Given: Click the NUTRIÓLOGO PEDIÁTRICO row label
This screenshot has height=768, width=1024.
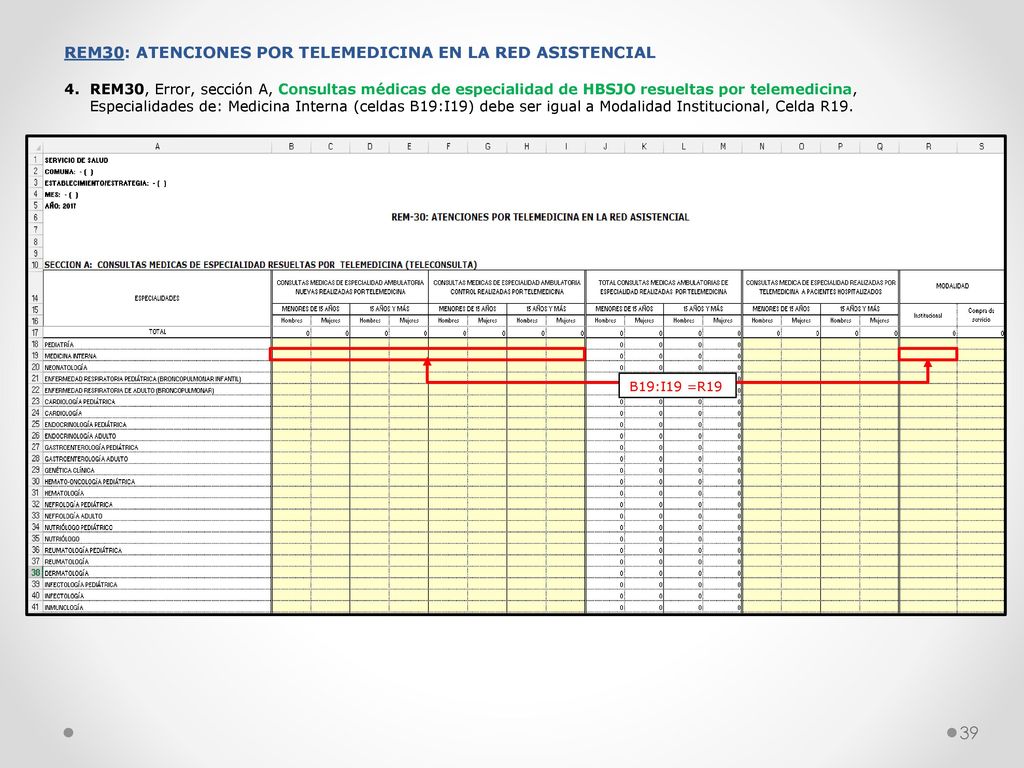Looking at the screenshot, I should pos(78,527).
